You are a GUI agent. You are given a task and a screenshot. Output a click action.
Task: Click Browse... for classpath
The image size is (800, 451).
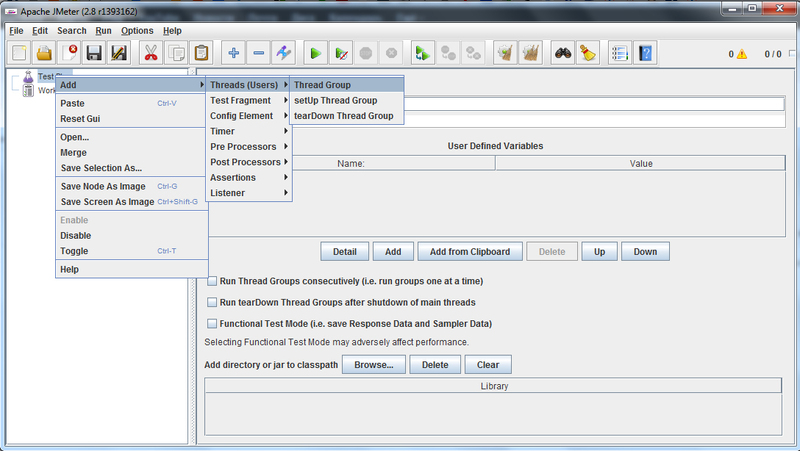373,365
